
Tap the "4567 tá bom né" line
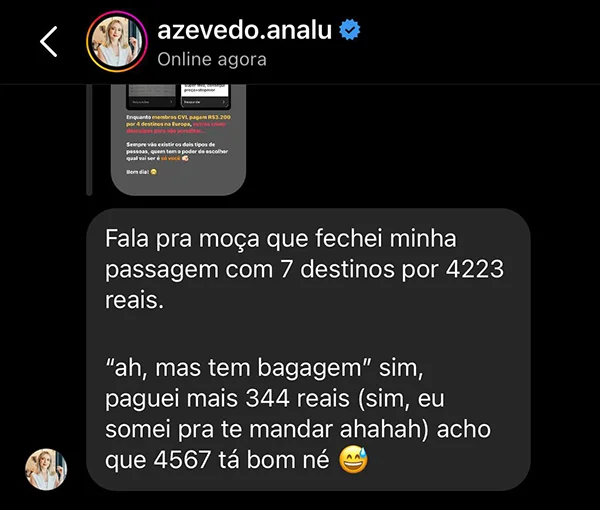[x=236, y=459]
